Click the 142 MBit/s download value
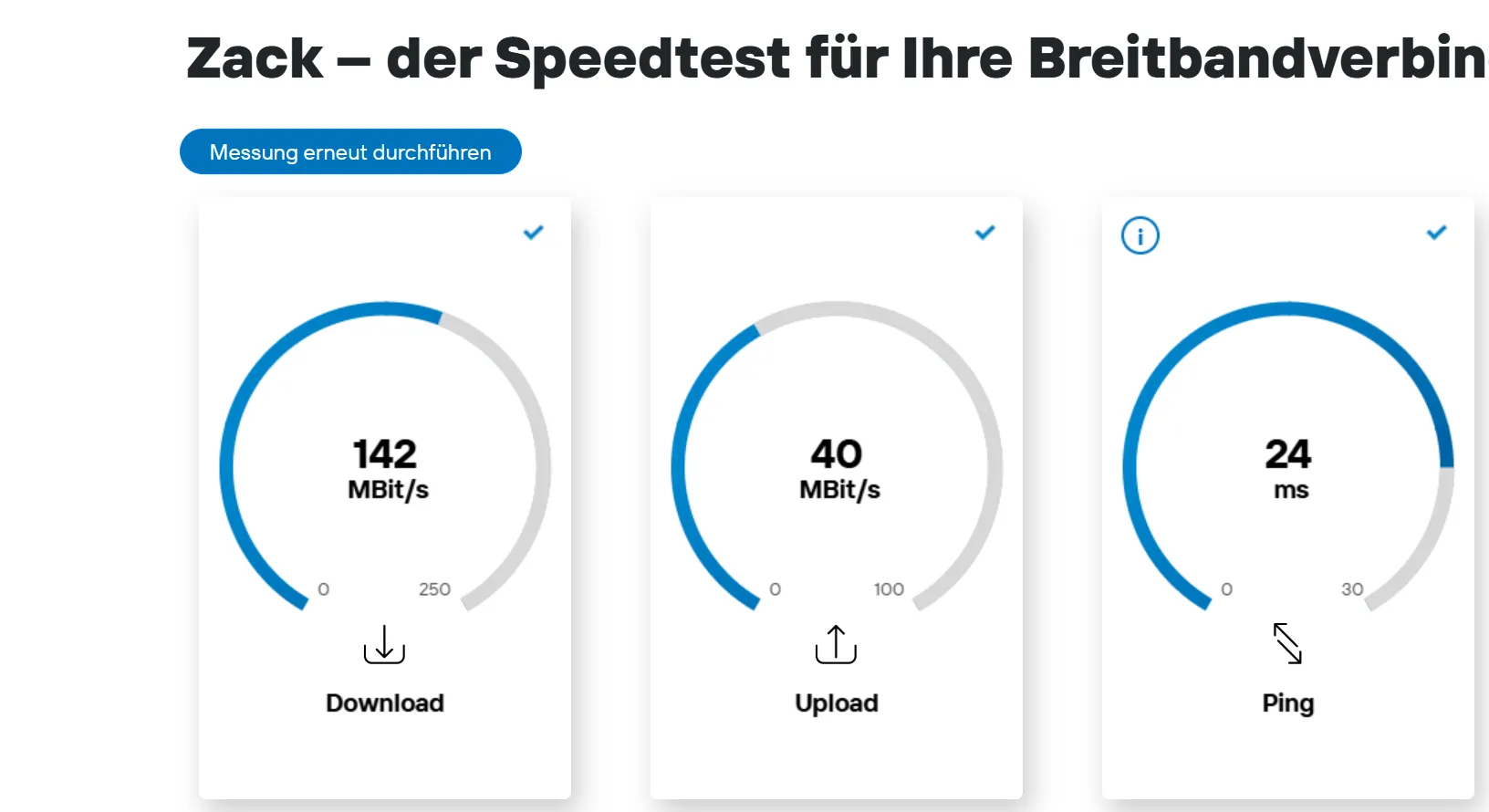The width and height of the screenshot is (1489, 812). 386,454
